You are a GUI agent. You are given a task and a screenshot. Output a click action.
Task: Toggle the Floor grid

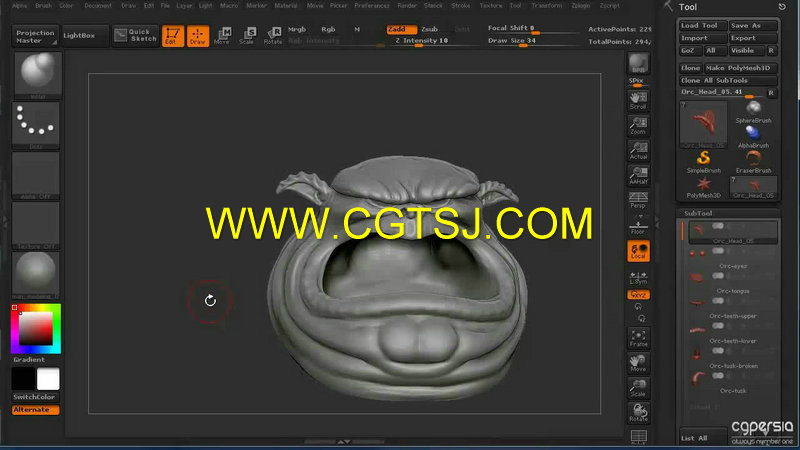click(638, 226)
